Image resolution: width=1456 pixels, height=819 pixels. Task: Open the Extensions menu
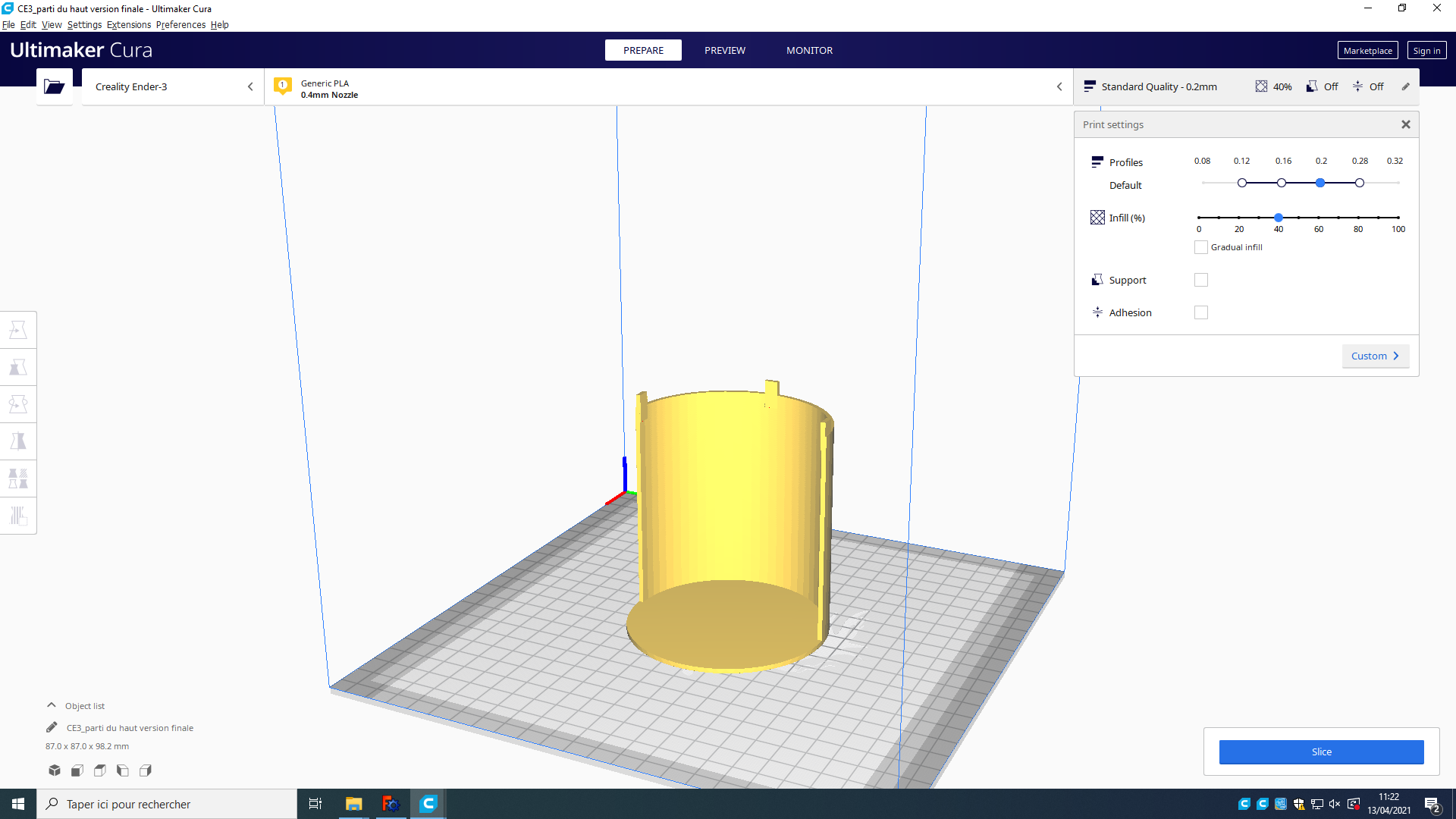point(129,24)
